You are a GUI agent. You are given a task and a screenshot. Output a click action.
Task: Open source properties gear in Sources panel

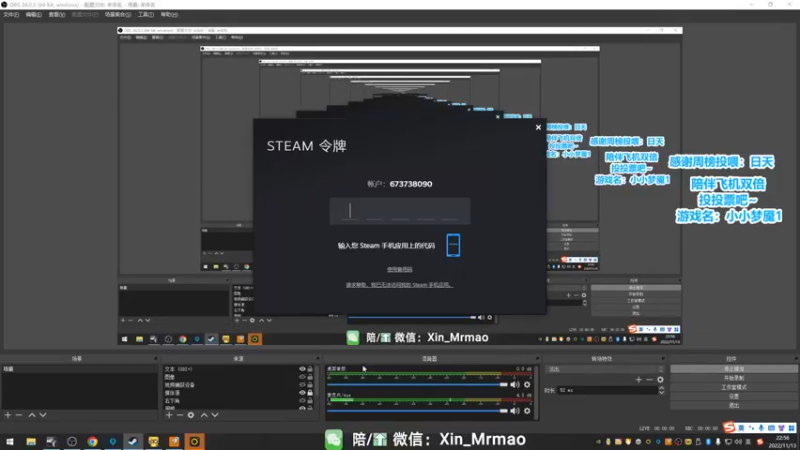click(191, 415)
